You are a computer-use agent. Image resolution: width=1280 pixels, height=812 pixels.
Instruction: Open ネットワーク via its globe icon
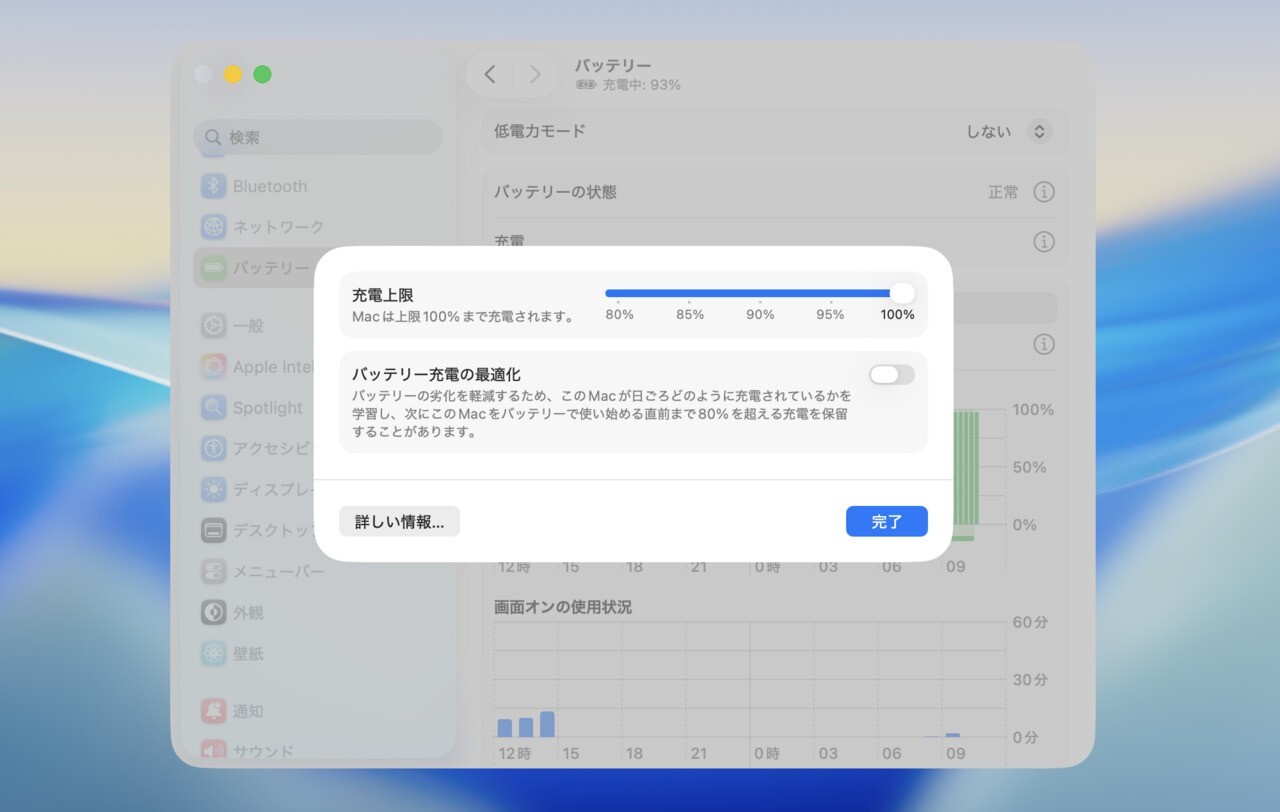[x=213, y=227]
